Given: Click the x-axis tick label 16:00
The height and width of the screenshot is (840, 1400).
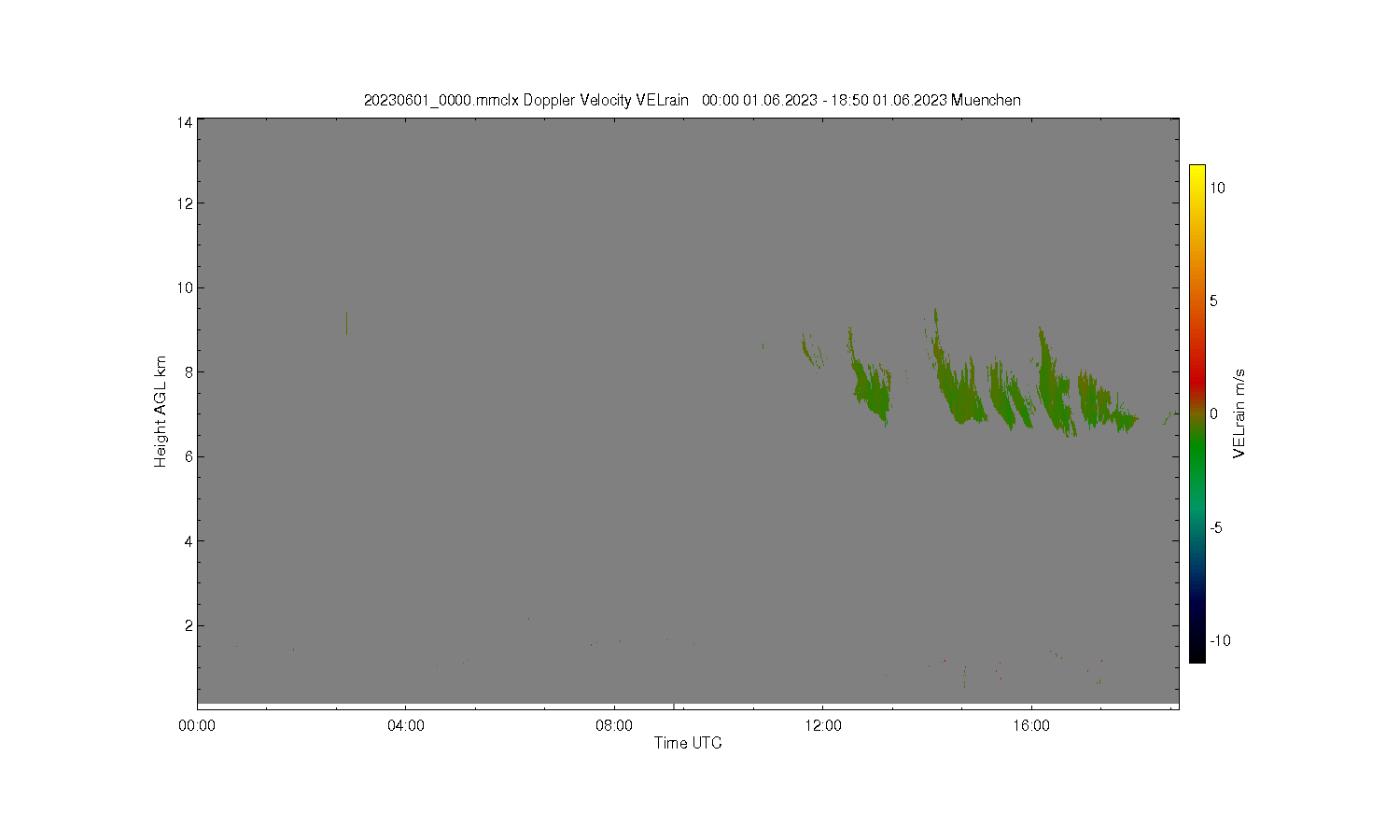Looking at the screenshot, I should (x=1031, y=725).
